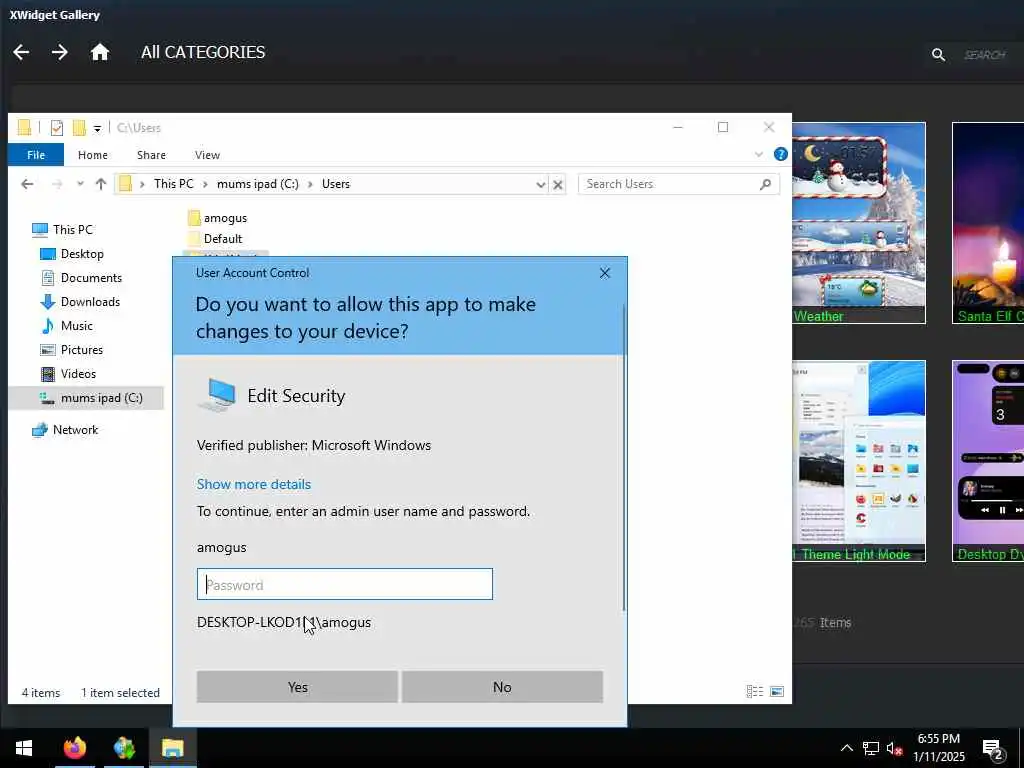1024x768 pixels.
Task: Open the Desktop widget thumbnail with purple background
Action: click(988, 461)
